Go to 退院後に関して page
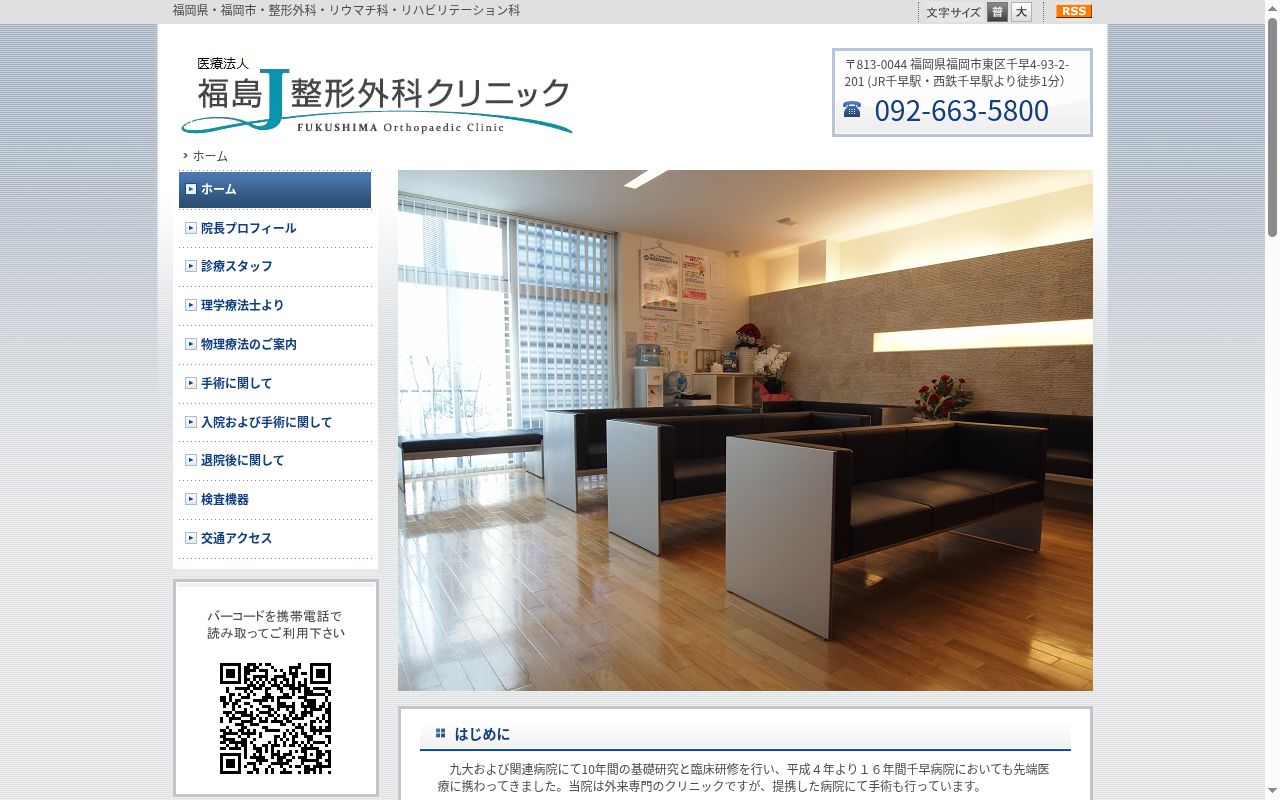 coord(275,460)
